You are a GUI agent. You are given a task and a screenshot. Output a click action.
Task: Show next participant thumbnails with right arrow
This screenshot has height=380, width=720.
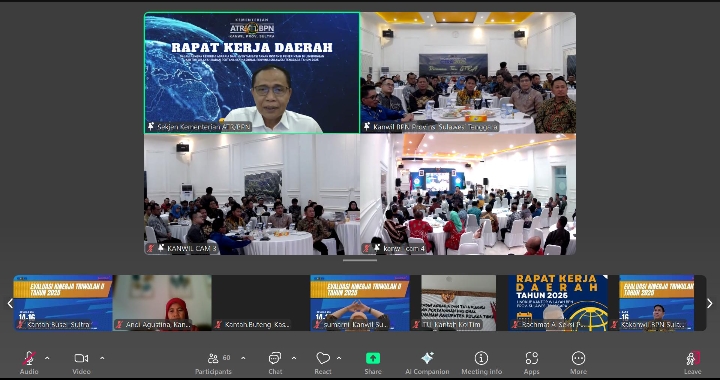coord(710,303)
